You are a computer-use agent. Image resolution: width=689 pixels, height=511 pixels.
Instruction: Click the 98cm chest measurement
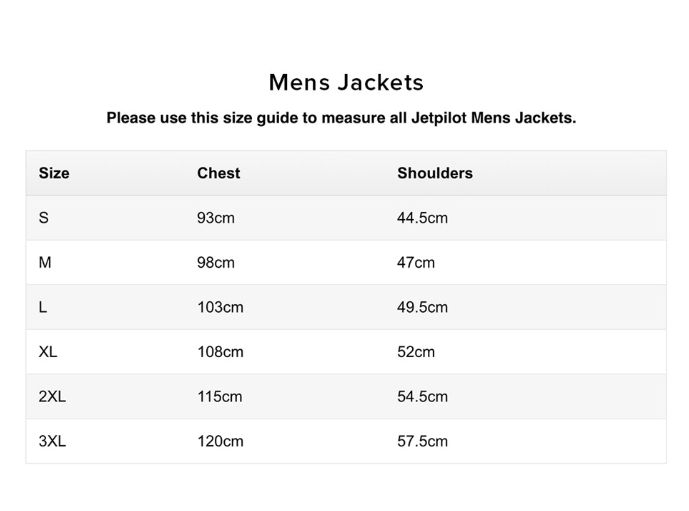click(215, 263)
